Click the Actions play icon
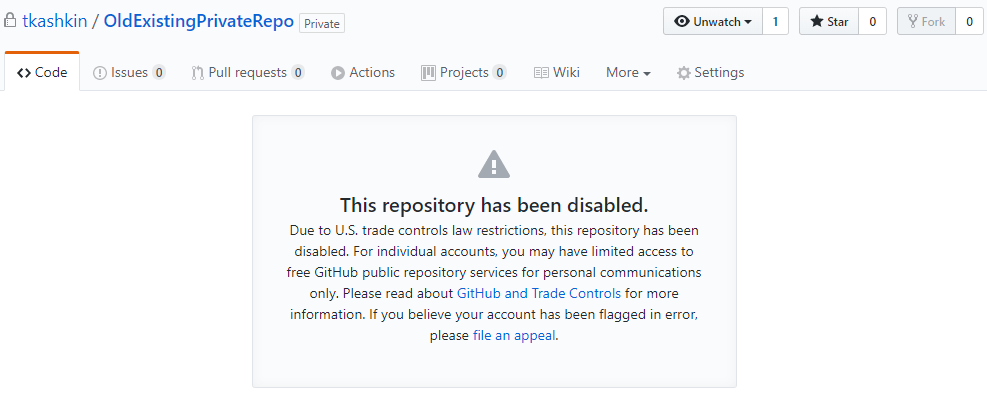The height and width of the screenshot is (393, 987). point(338,73)
